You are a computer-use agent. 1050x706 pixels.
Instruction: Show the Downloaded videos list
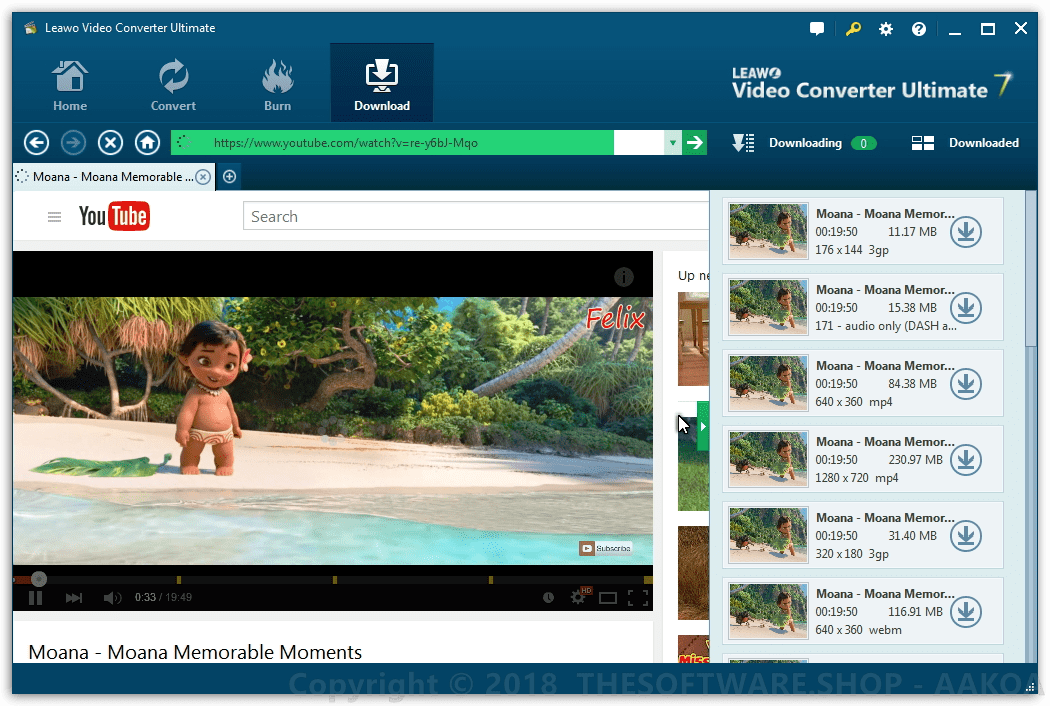point(965,143)
